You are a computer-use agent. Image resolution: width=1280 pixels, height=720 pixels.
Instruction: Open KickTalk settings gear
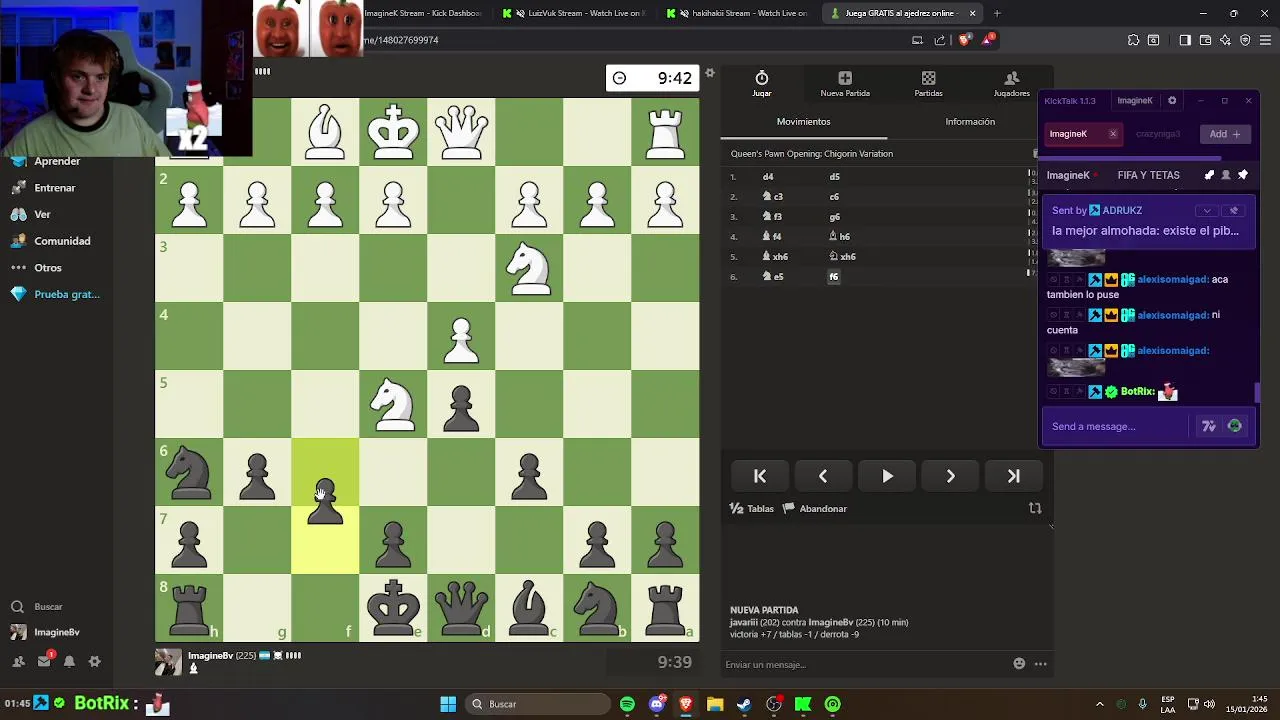(x=1172, y=100)
